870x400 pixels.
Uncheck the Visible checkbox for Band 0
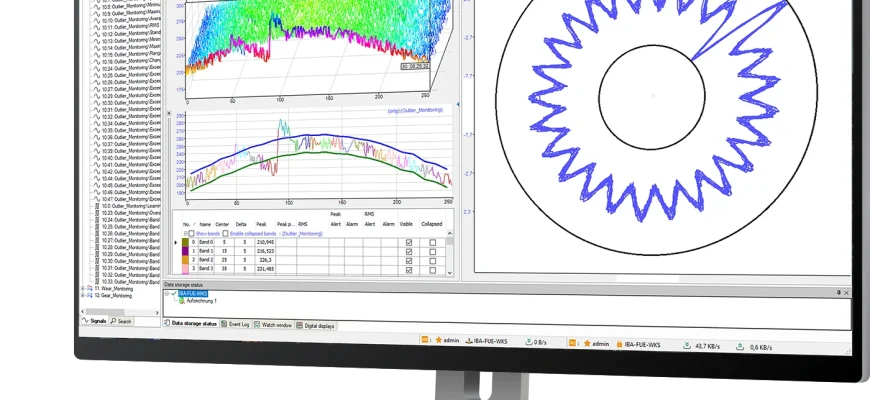(x=407, y=241)
